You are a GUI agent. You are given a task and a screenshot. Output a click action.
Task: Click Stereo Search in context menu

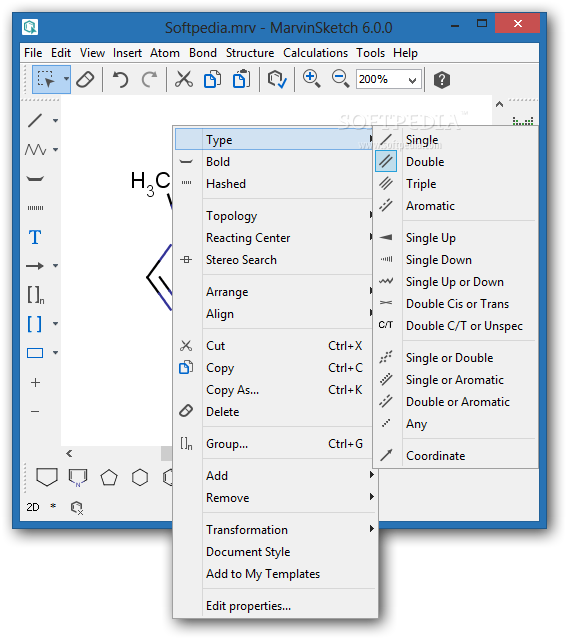coord(274,260)
